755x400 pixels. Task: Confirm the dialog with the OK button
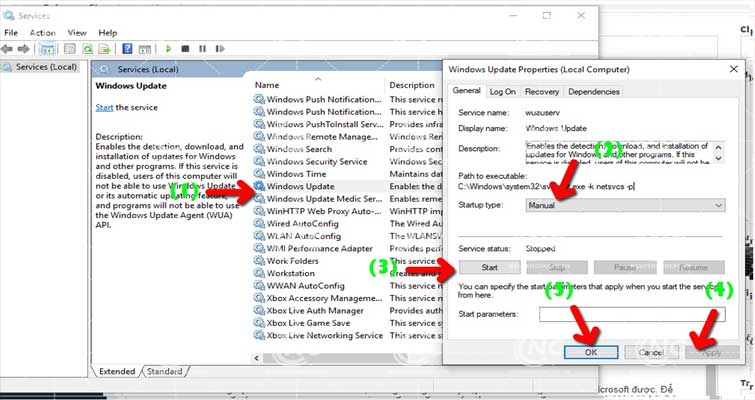(x=591, y=352)
